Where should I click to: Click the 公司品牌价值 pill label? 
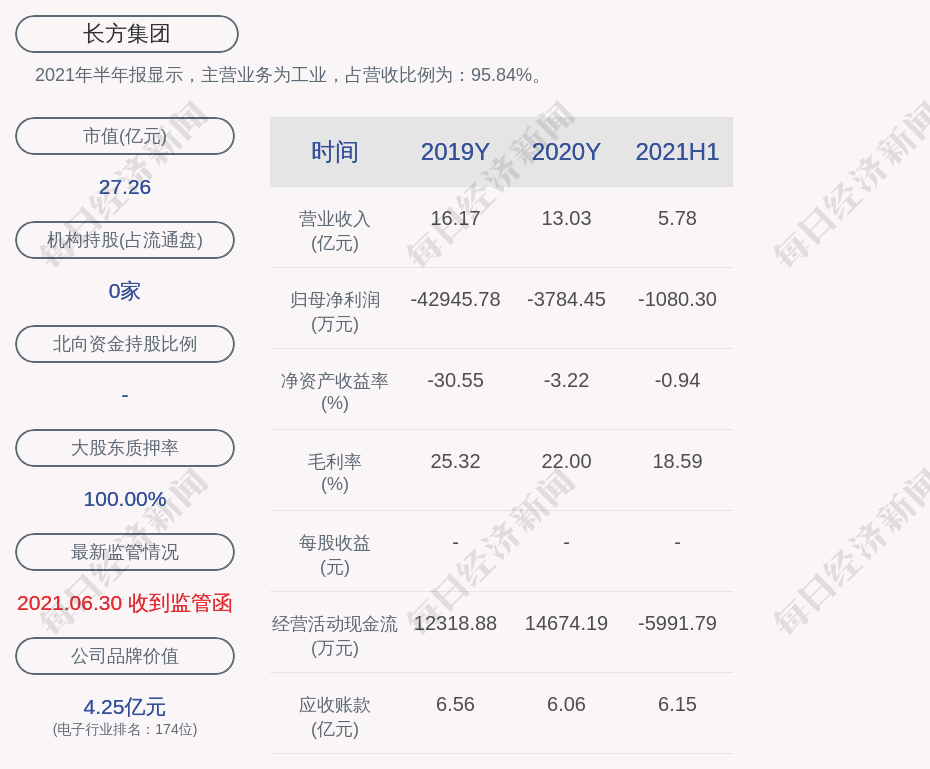pyautogui.click(x=125, y=656)
